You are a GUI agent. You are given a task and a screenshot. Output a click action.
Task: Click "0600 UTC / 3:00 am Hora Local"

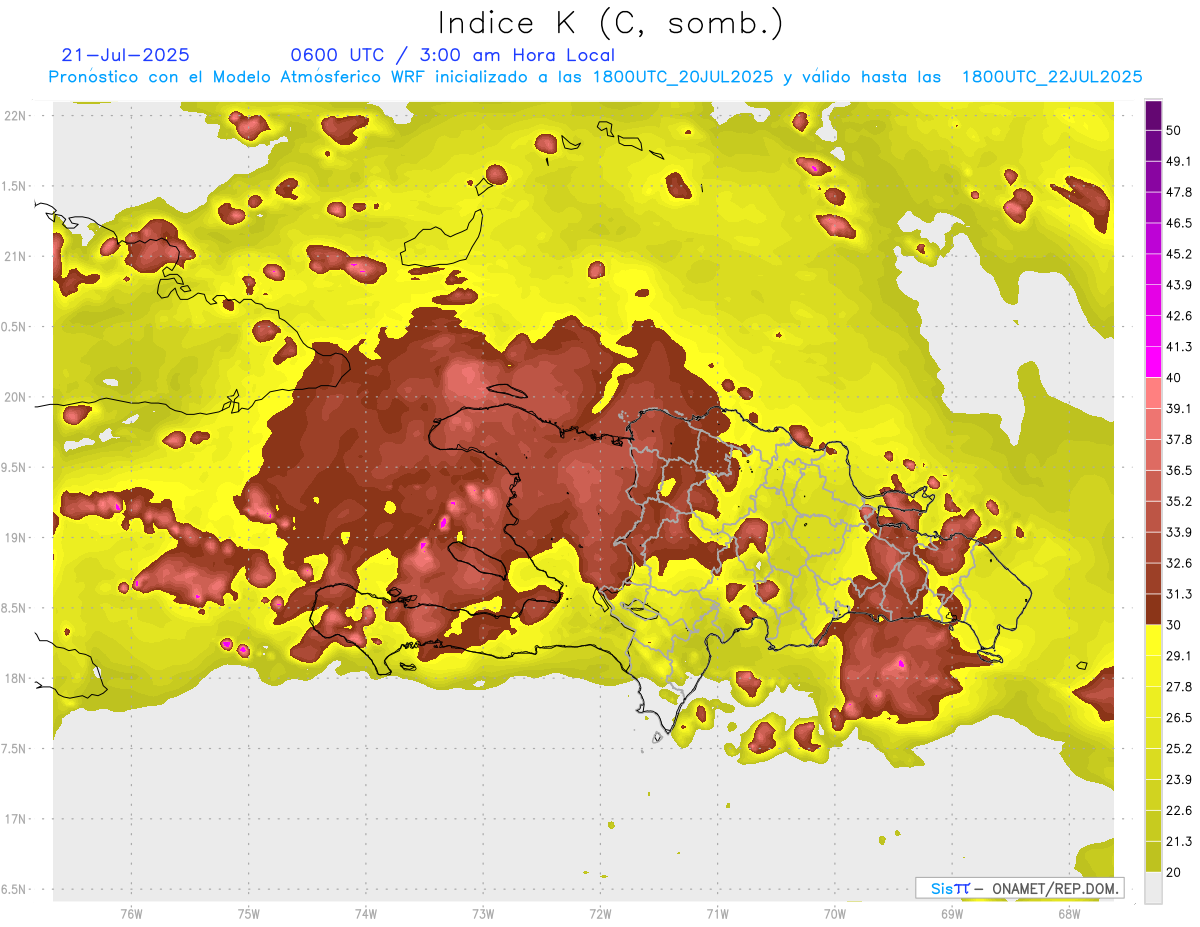coord(452,55)
